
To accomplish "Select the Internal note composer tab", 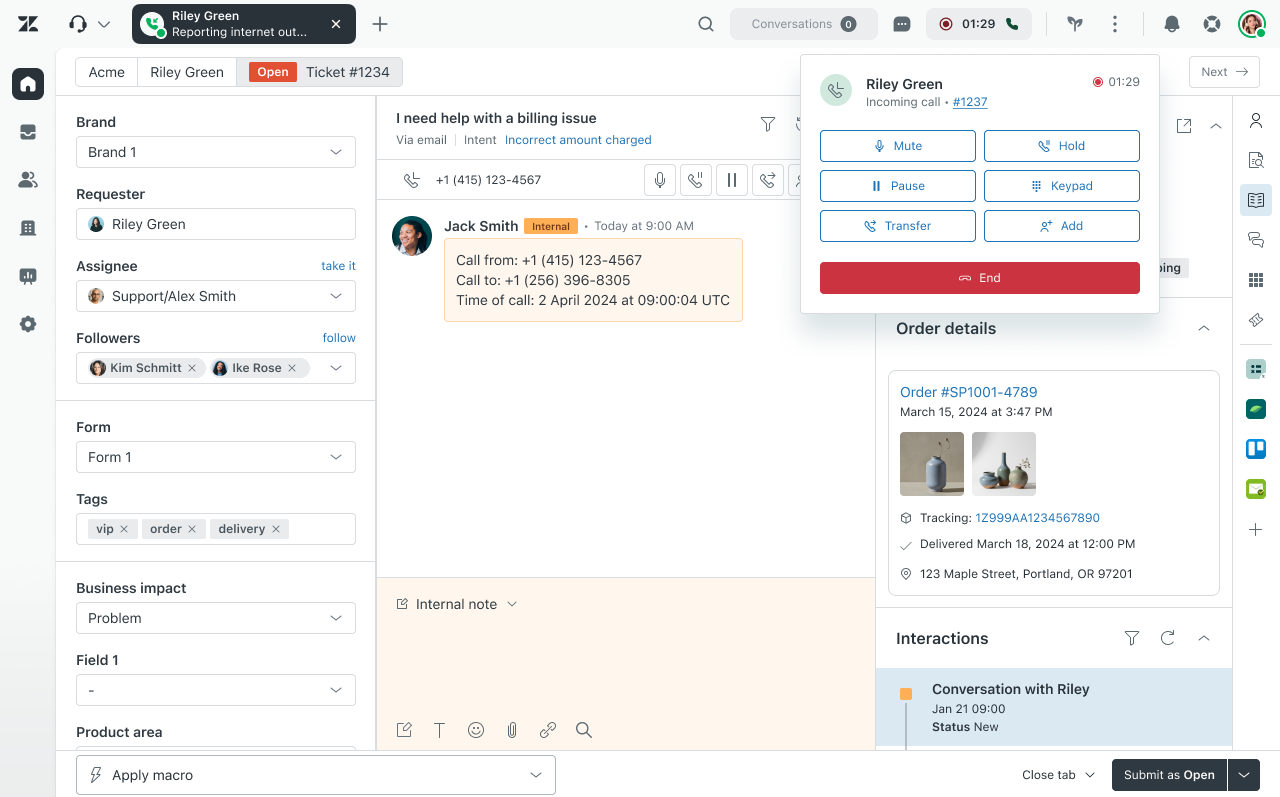I will (456, 604).
